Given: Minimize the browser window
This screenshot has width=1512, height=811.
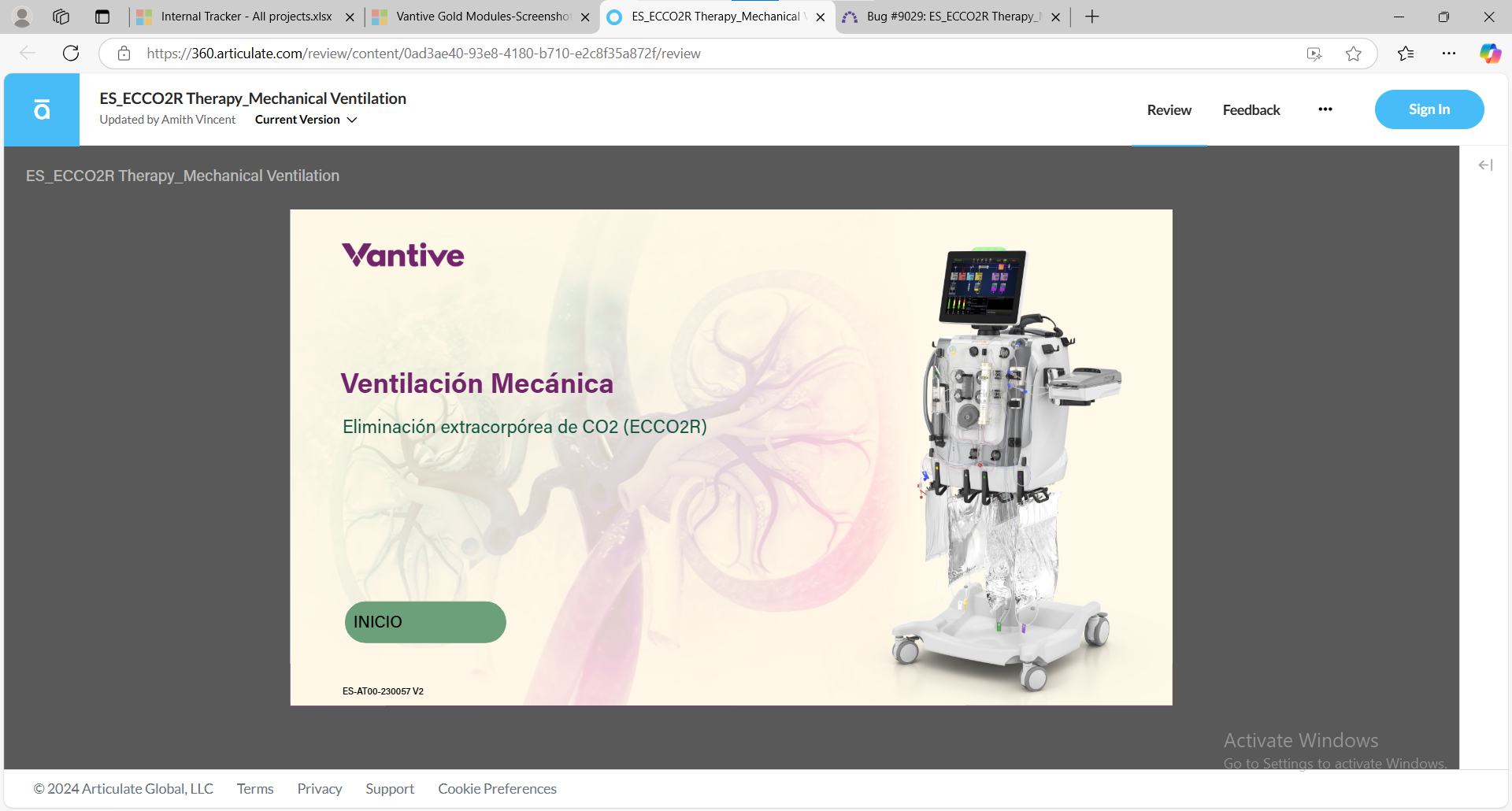Looking at the screenshot, I should 1399,17.
